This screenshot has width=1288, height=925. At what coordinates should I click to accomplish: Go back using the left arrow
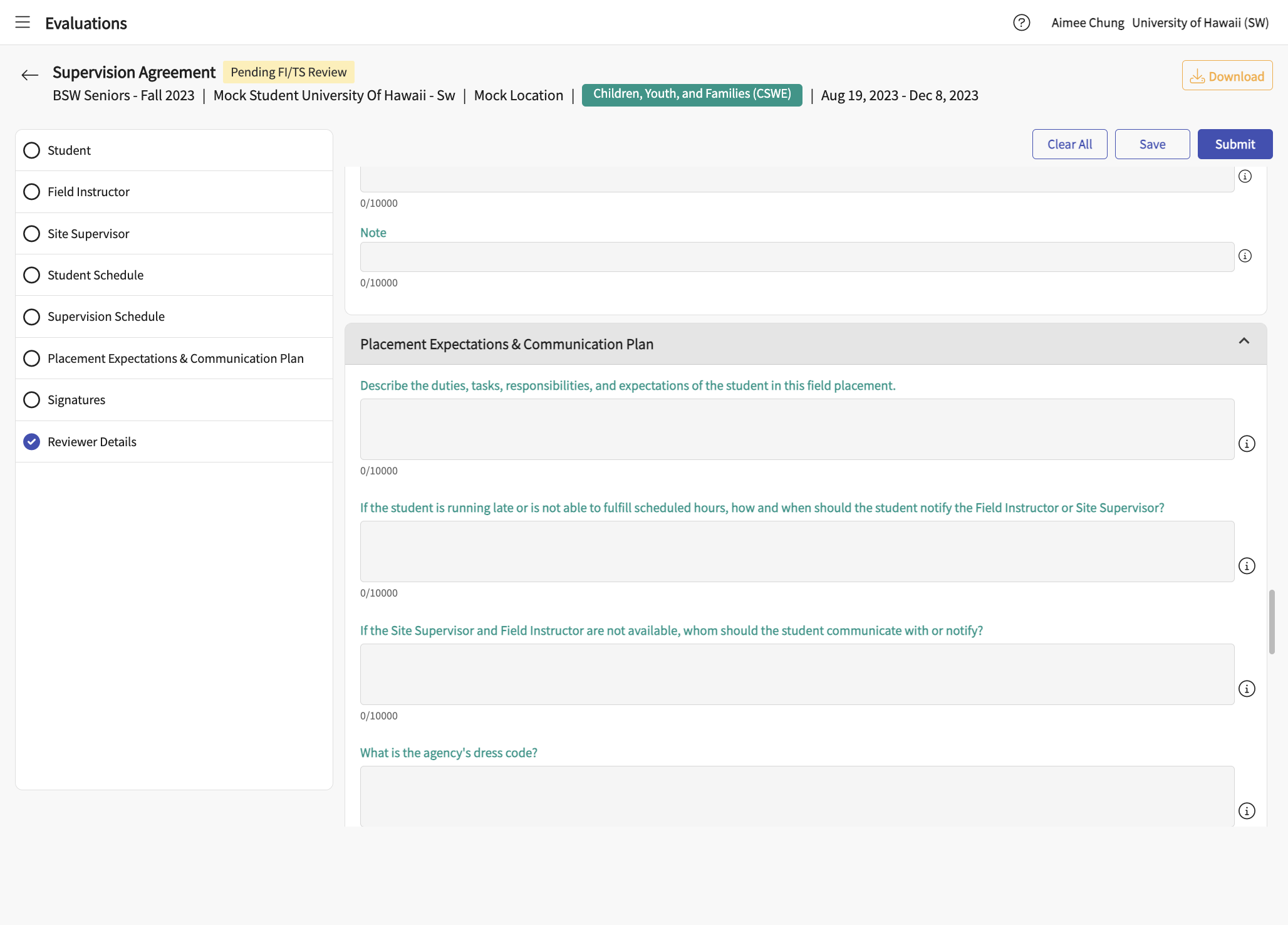(x=29, y=75)
